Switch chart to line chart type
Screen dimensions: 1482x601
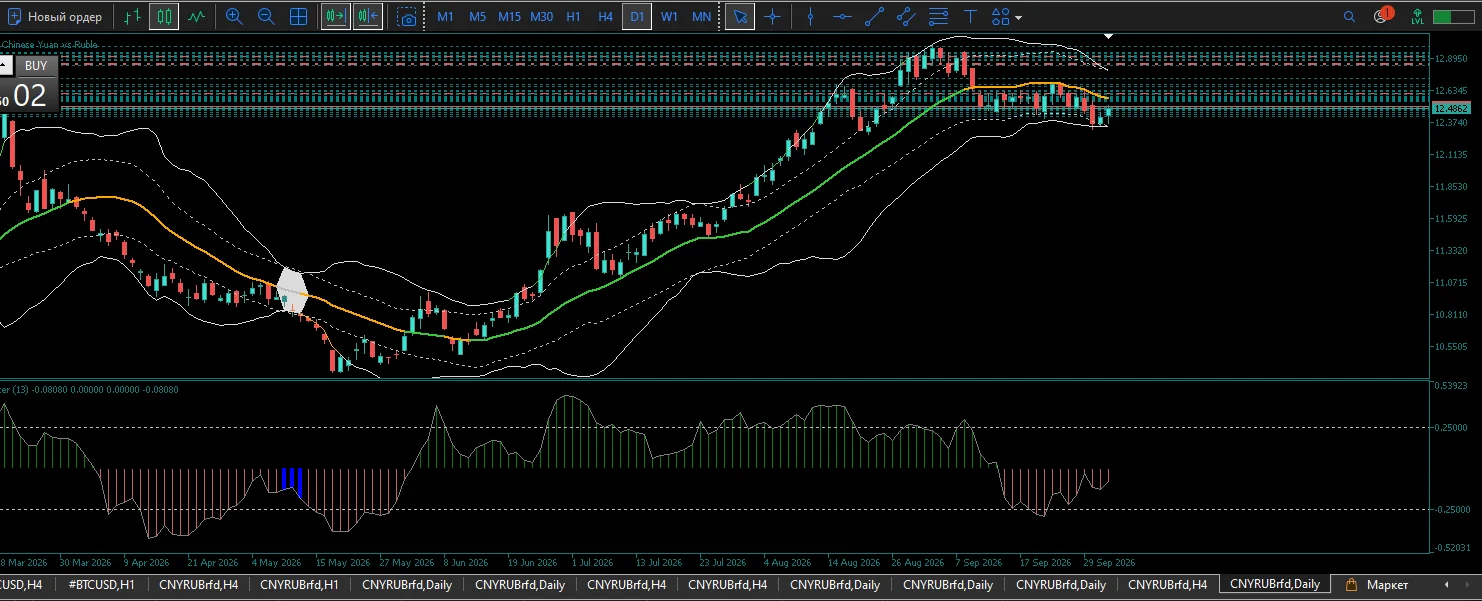click(197, 17)
